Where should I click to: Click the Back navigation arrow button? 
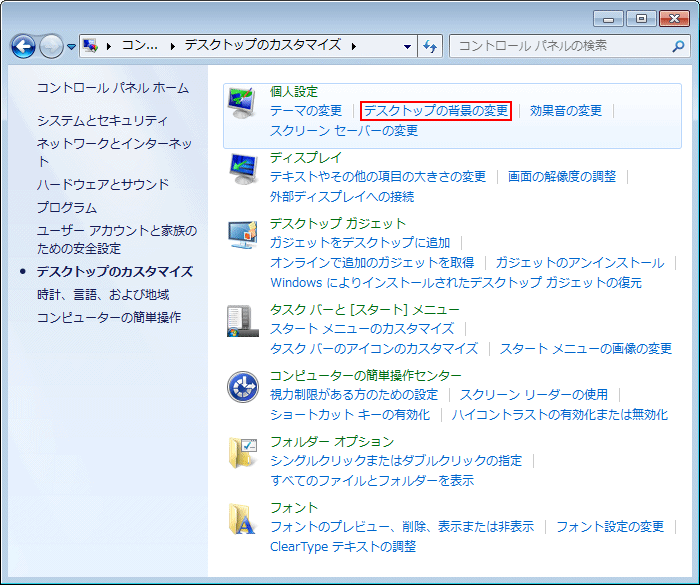(23, 46)
